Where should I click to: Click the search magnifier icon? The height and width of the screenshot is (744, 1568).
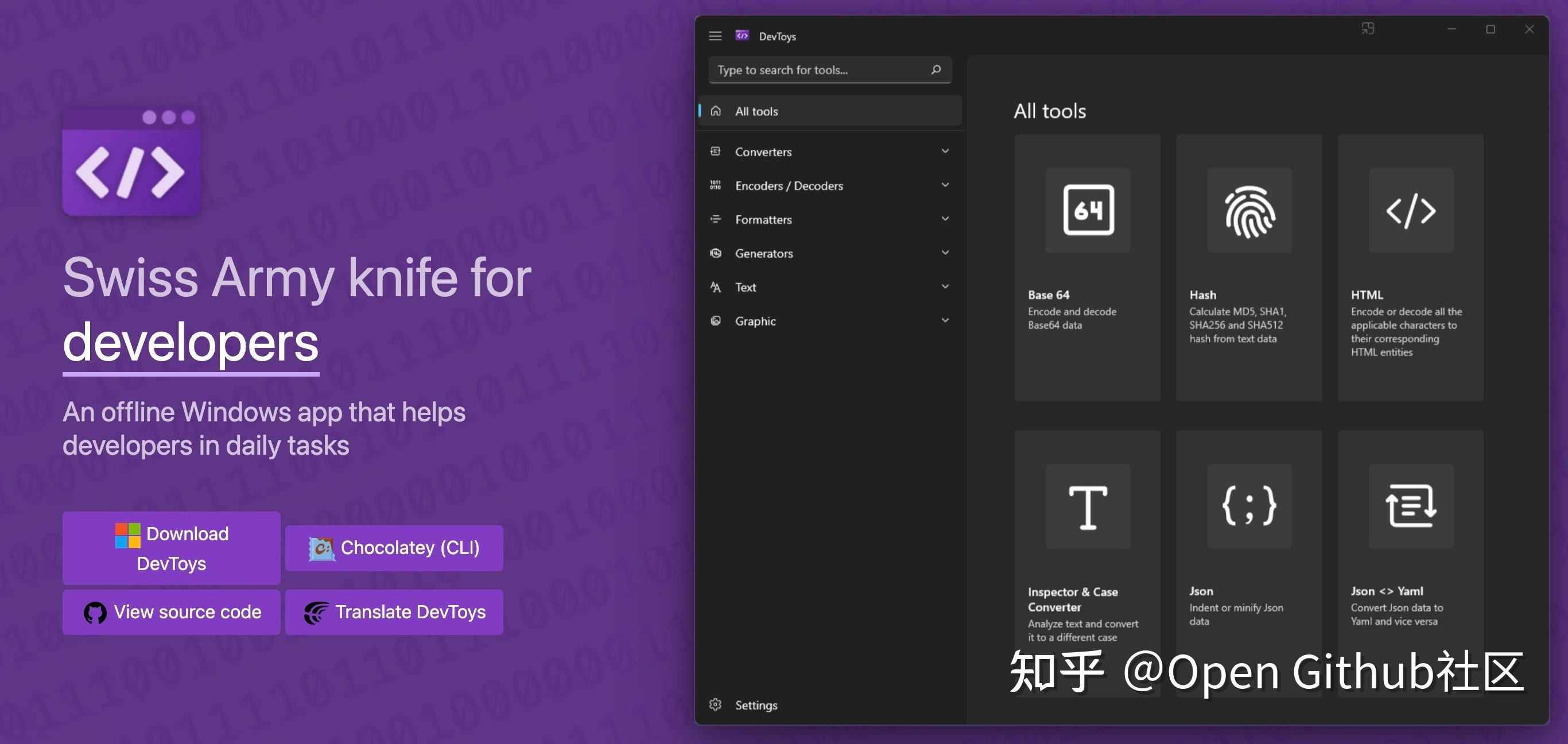coord(936,70)
